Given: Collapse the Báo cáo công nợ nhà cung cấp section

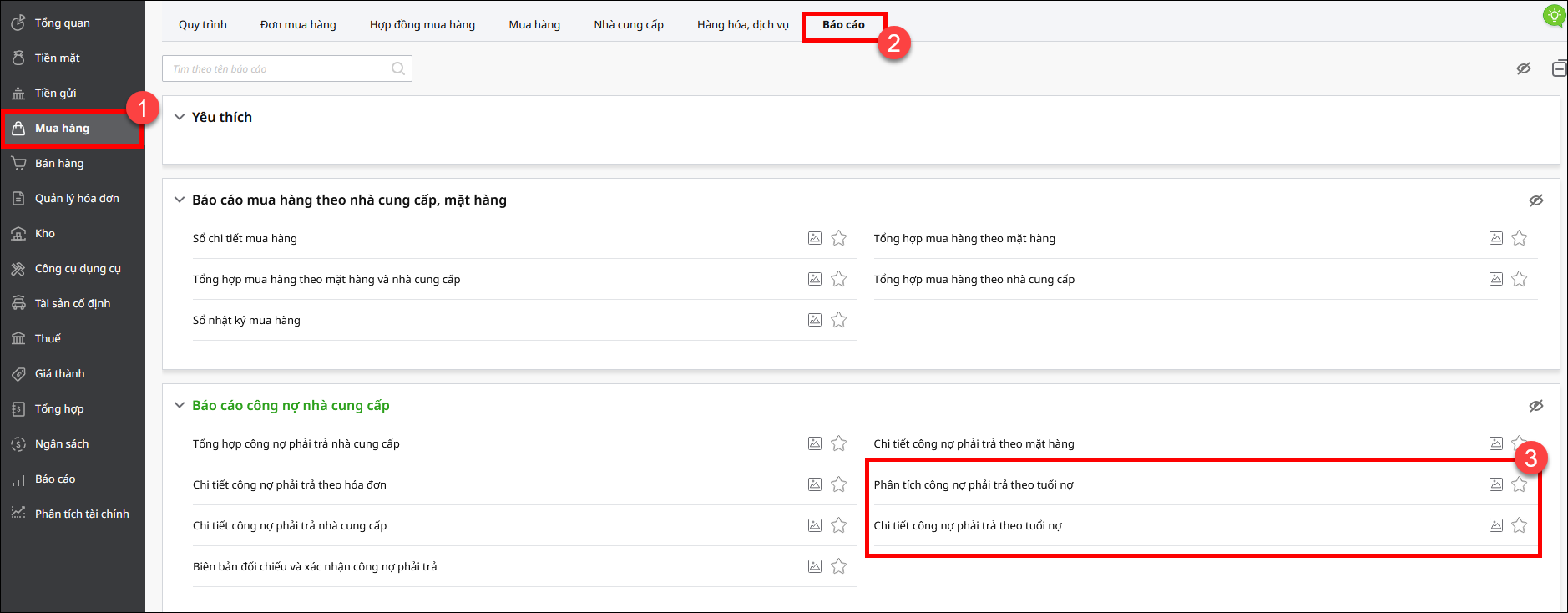Looking at the screenshot, I should click(179, 405).
